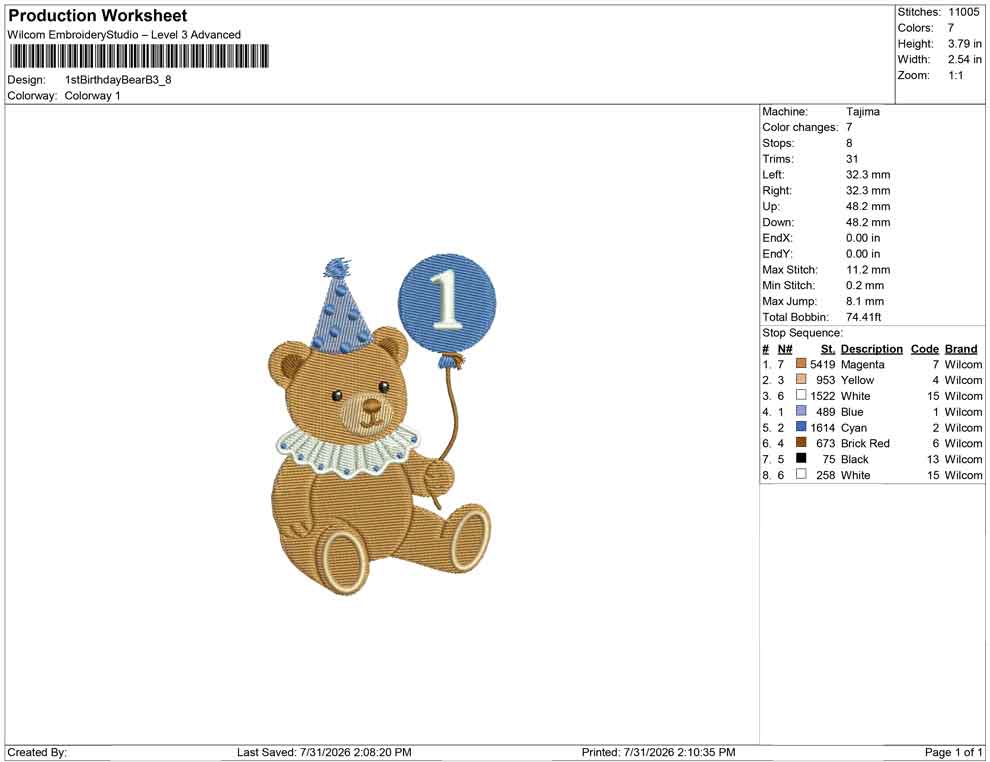This screenshot has width=990, height=762.
Task: Click the trims value '31'
Action: 852,159
